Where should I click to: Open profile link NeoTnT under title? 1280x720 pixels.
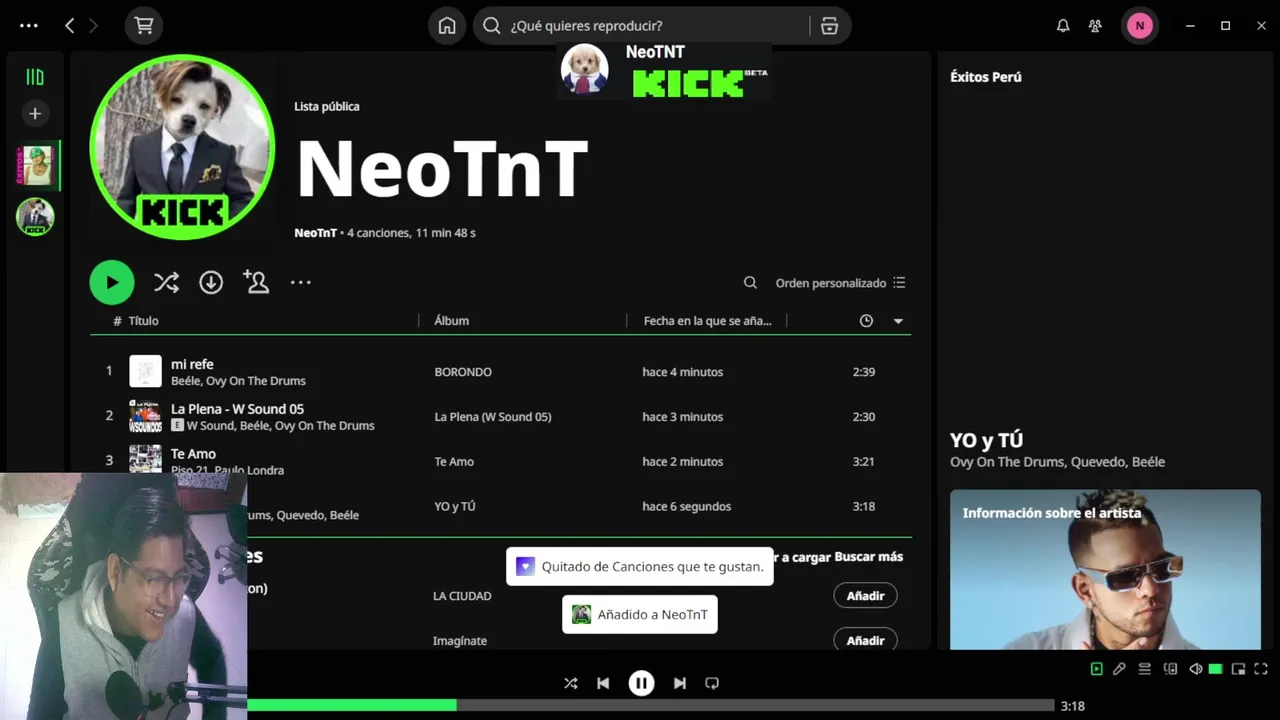(x=315, y=233)
